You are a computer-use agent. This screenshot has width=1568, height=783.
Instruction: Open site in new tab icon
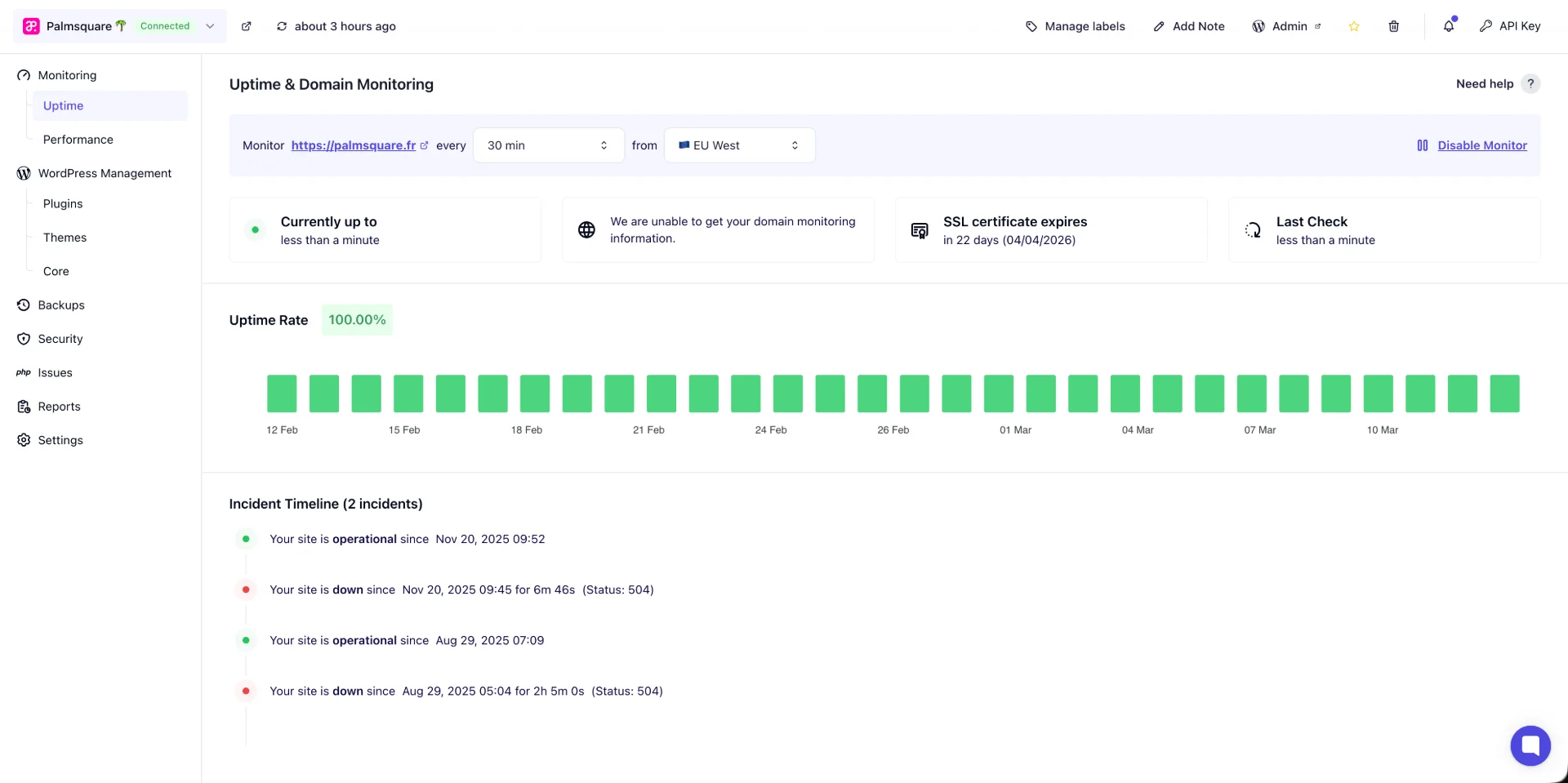(x=246, y=26)
